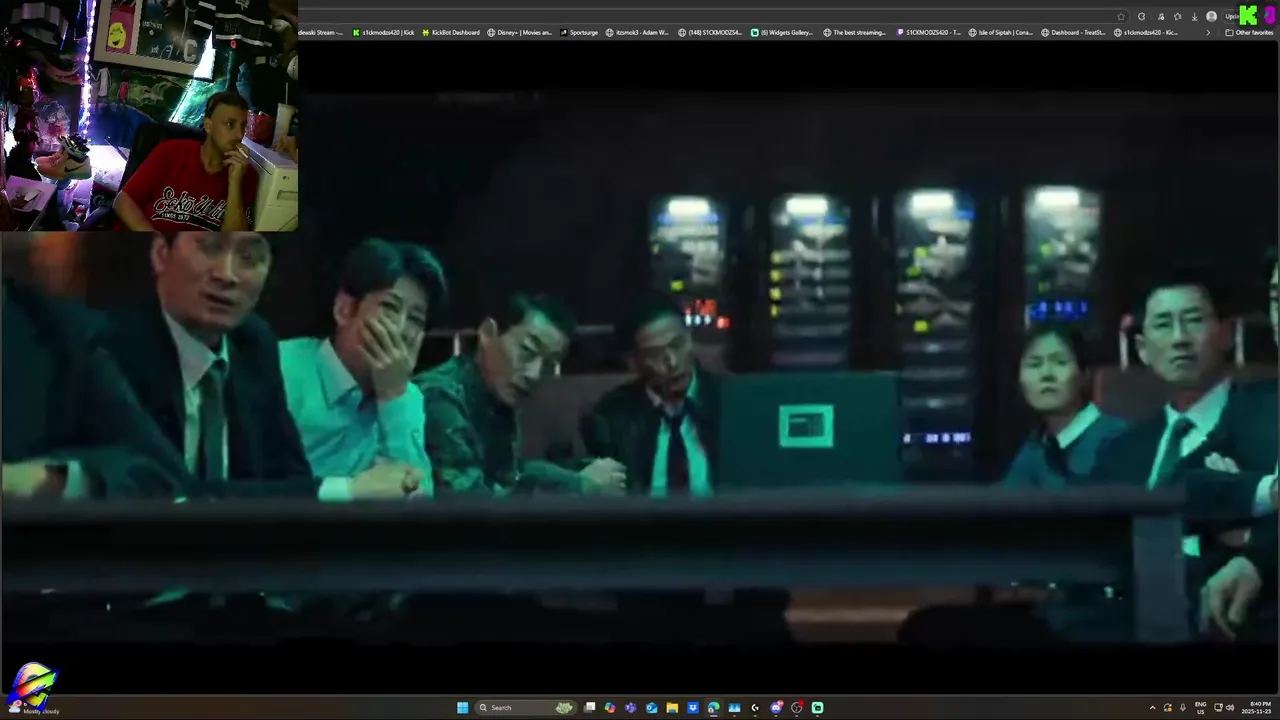This screenshot has width=1280, height=720.
Task: Open the Windows Start menu
Action: pyautogui.click(x=462, y=708)
